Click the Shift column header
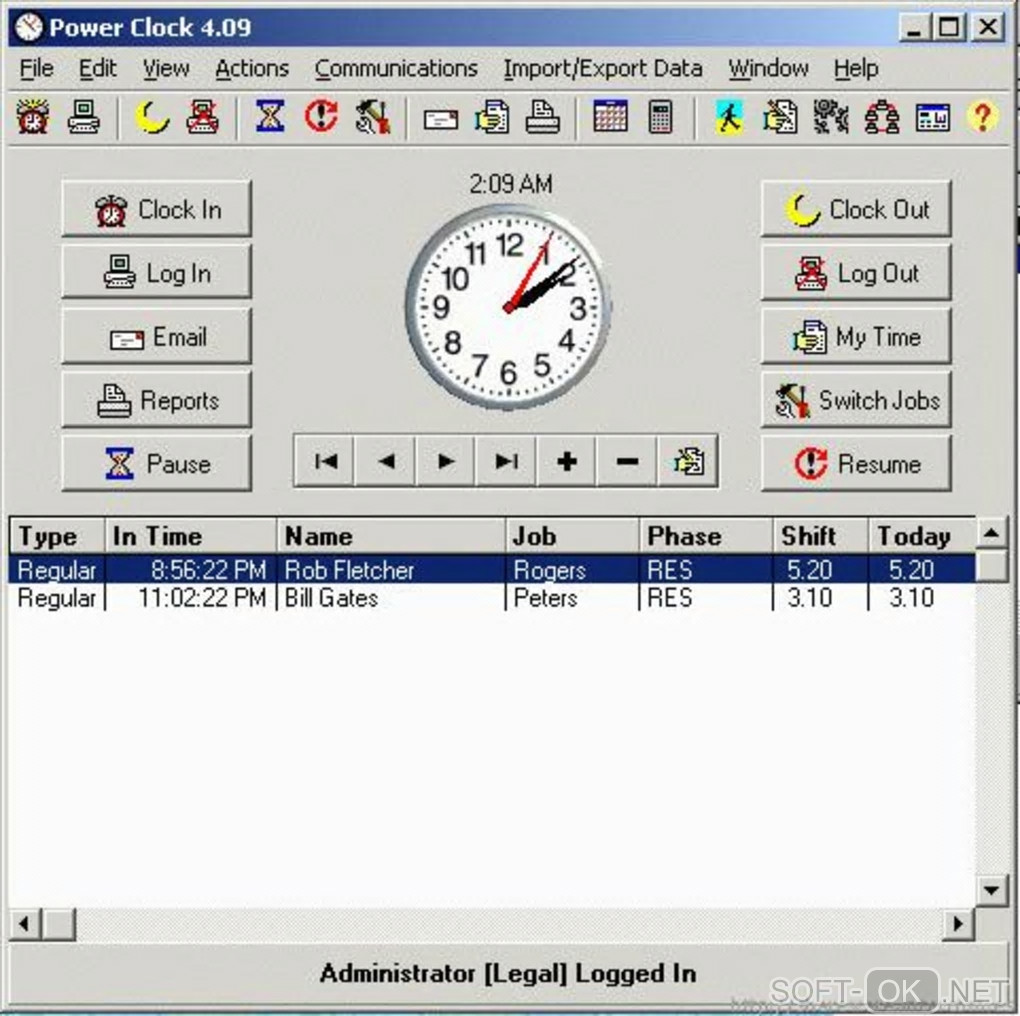The image size is (1020, 1016). click(821, 536)
